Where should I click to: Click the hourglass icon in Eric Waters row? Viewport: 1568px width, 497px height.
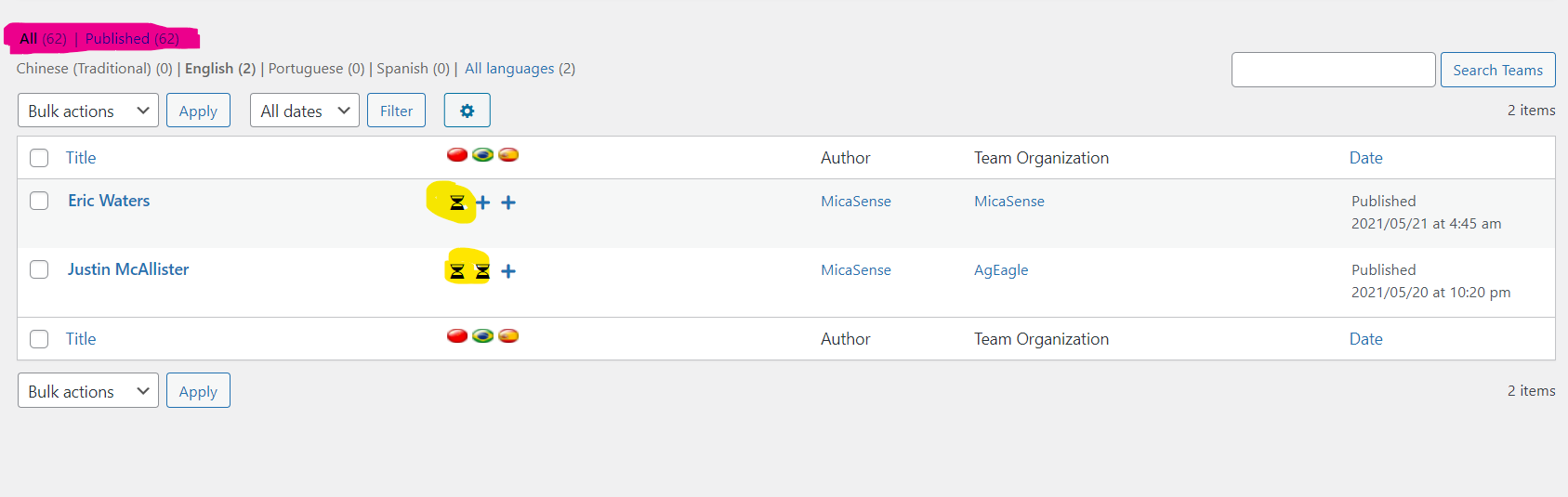click(457, 203)
